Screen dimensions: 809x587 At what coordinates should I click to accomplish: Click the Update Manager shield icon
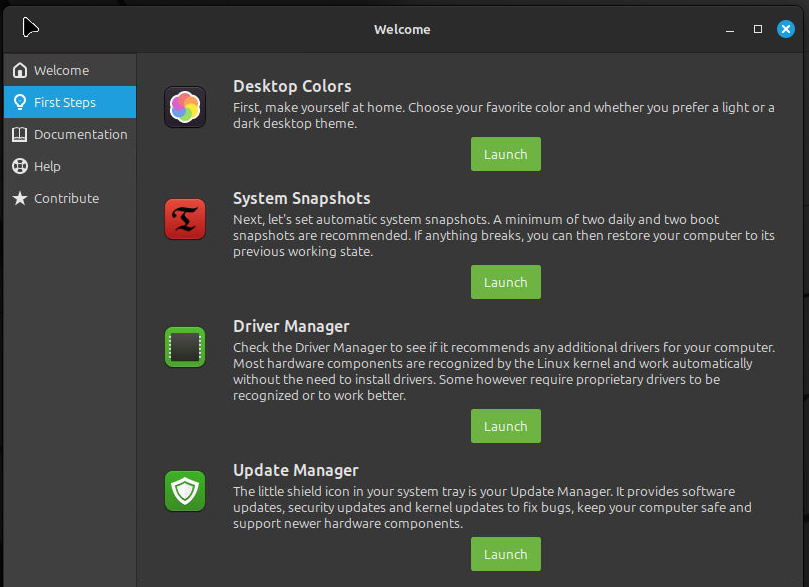coord(185,491)
